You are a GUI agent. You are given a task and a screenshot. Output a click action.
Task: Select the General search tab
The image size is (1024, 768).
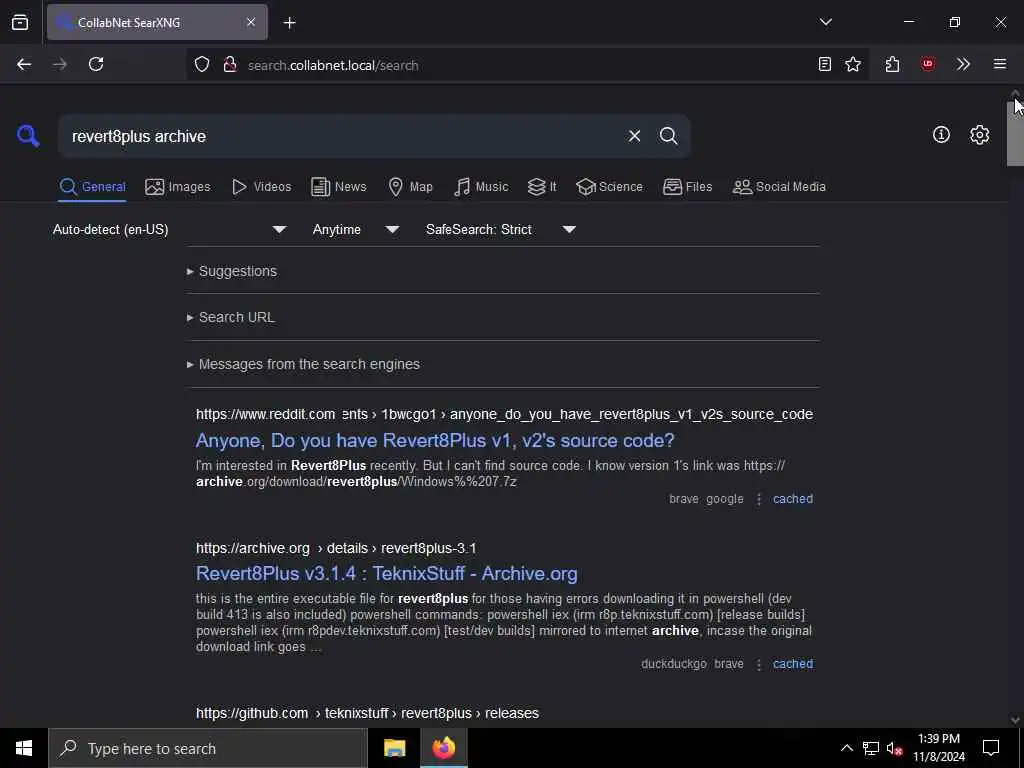(92, 187)
